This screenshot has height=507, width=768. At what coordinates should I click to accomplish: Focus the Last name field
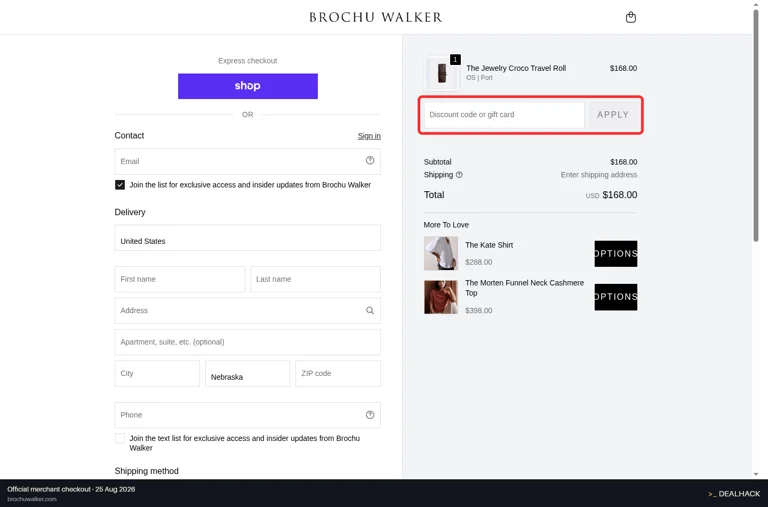[315, 279]
